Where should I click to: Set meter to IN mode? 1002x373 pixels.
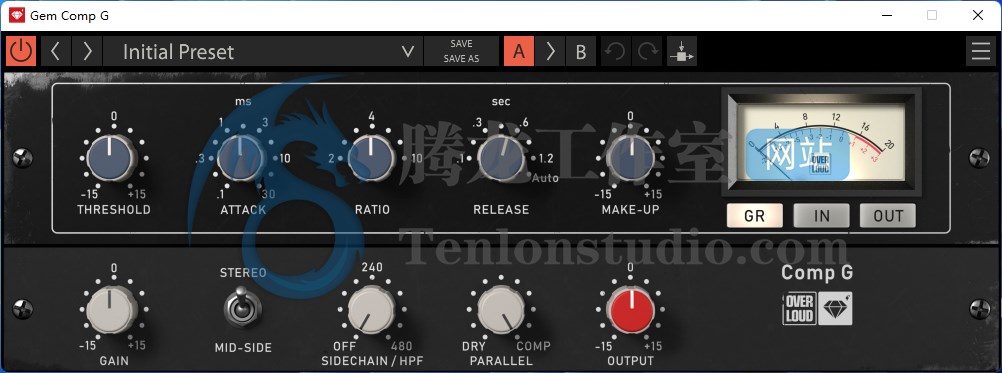pos(821,216)
